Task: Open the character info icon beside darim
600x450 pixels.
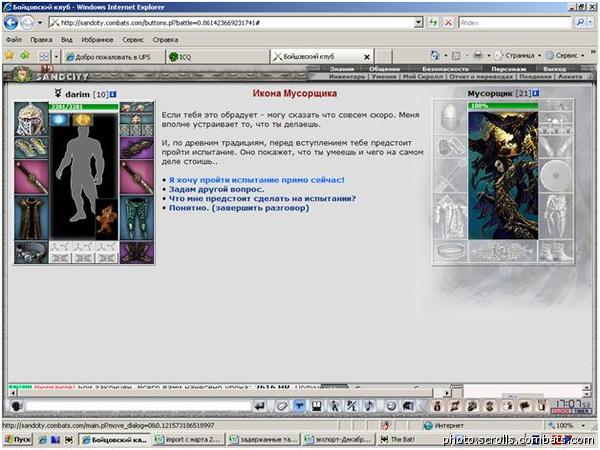Action: [113, 94]
